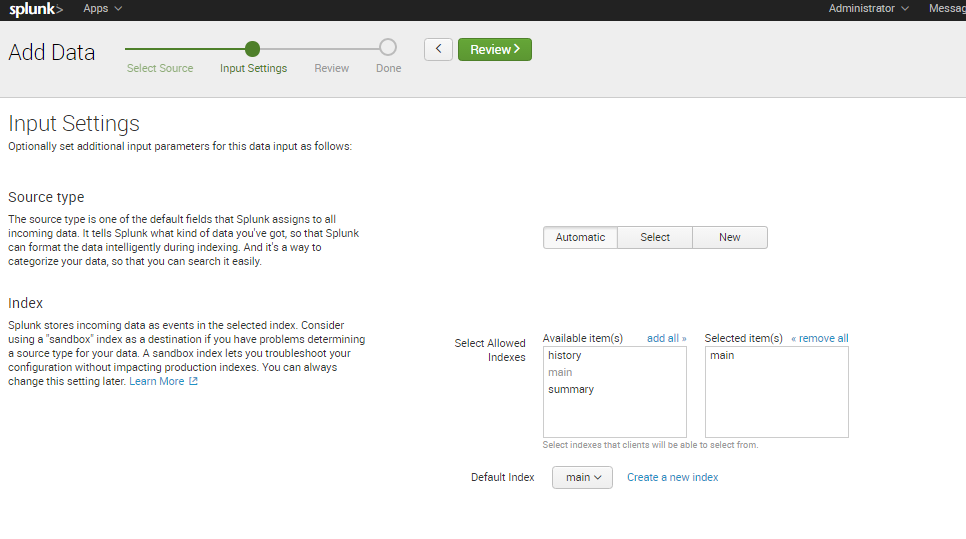Choose the New source type option
This screenshot has width=966, height=539.
pos(730,237)
